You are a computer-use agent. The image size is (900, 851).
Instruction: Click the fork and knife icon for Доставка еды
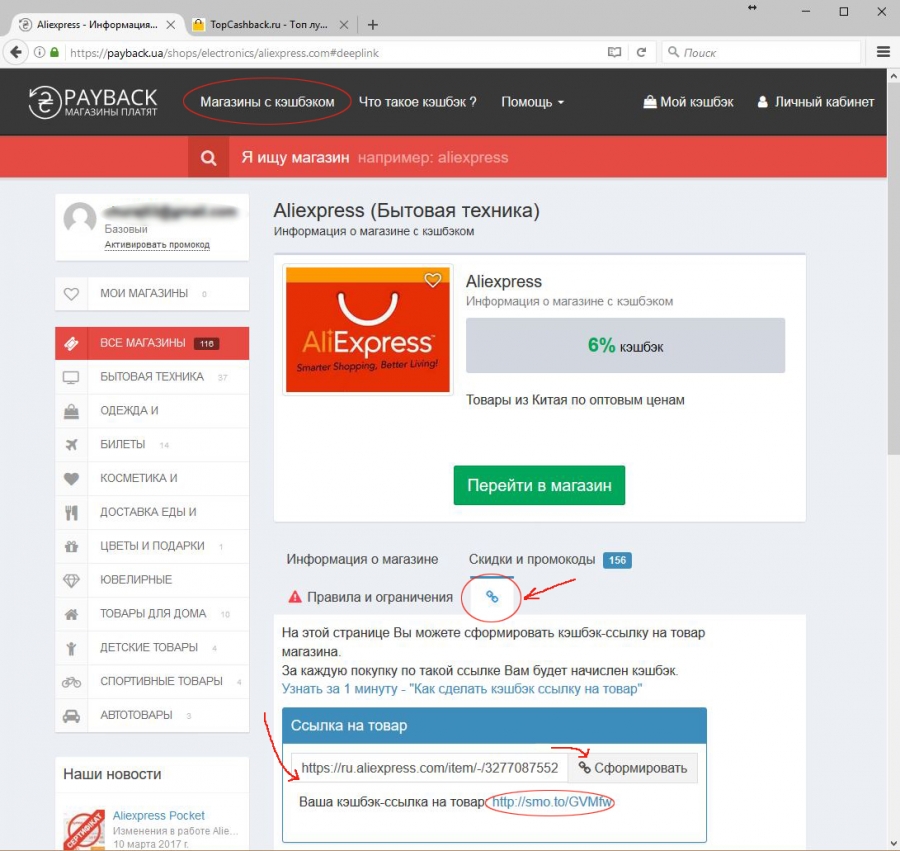tap(71, 512)
